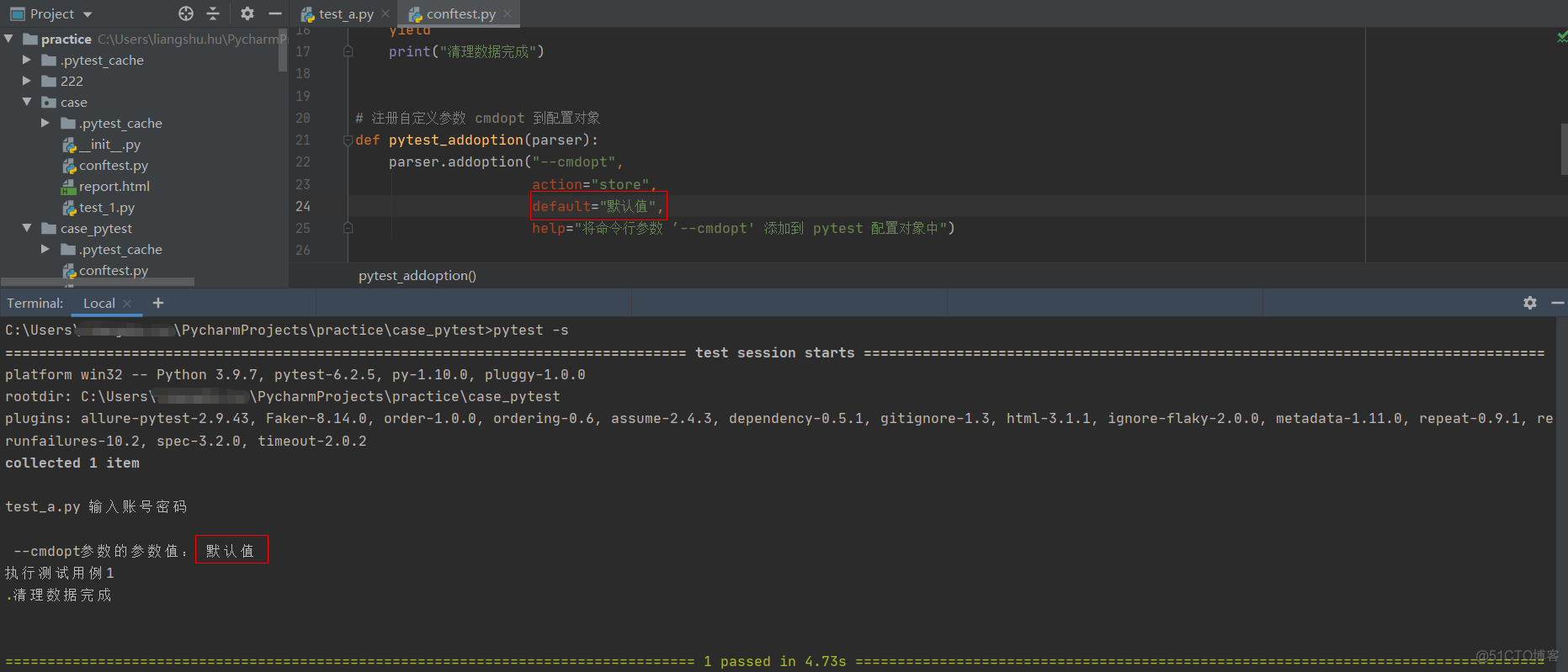Select the case folder name

pyautogui.click(x=74, y=103)
